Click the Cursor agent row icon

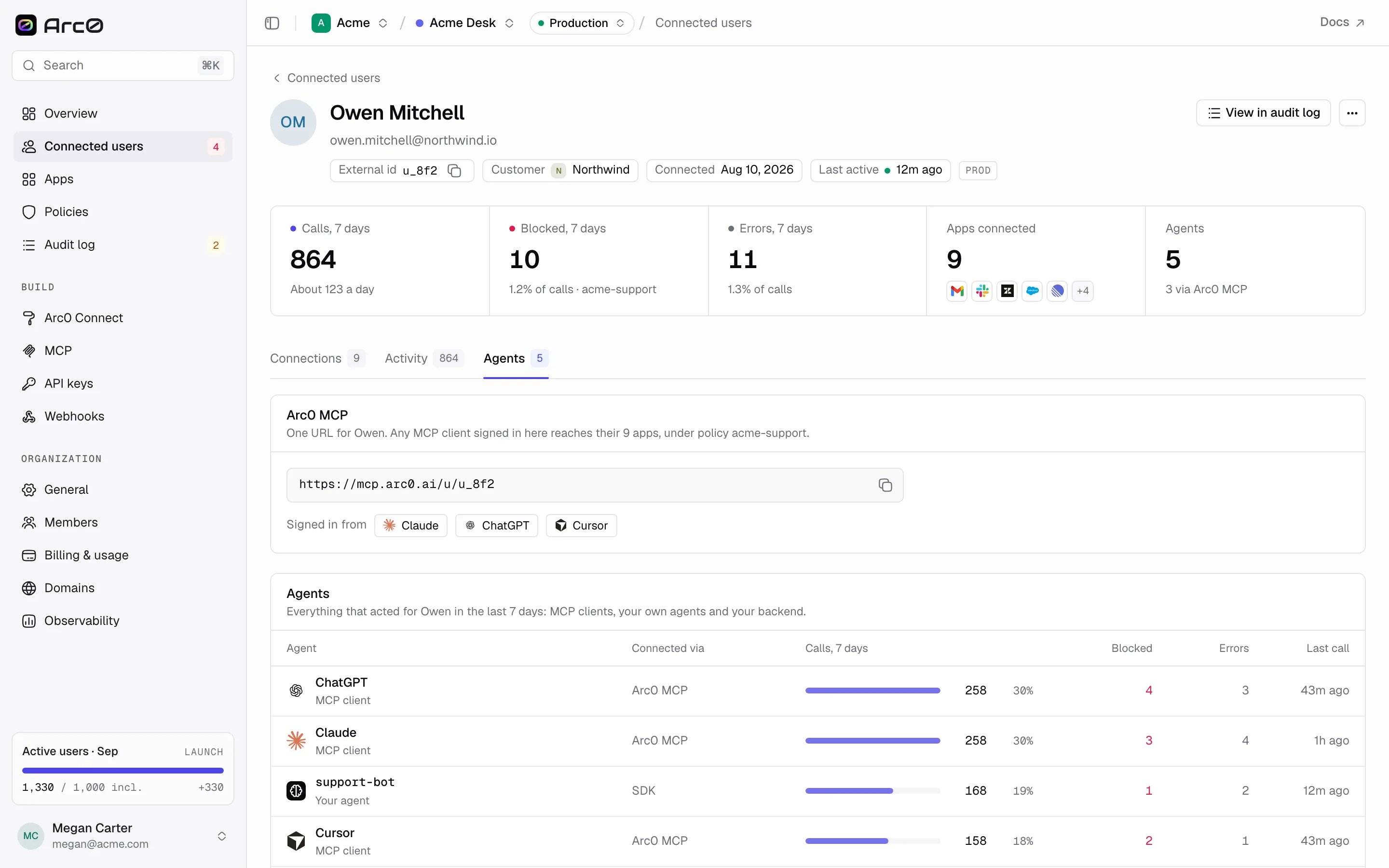pos(296,841)
